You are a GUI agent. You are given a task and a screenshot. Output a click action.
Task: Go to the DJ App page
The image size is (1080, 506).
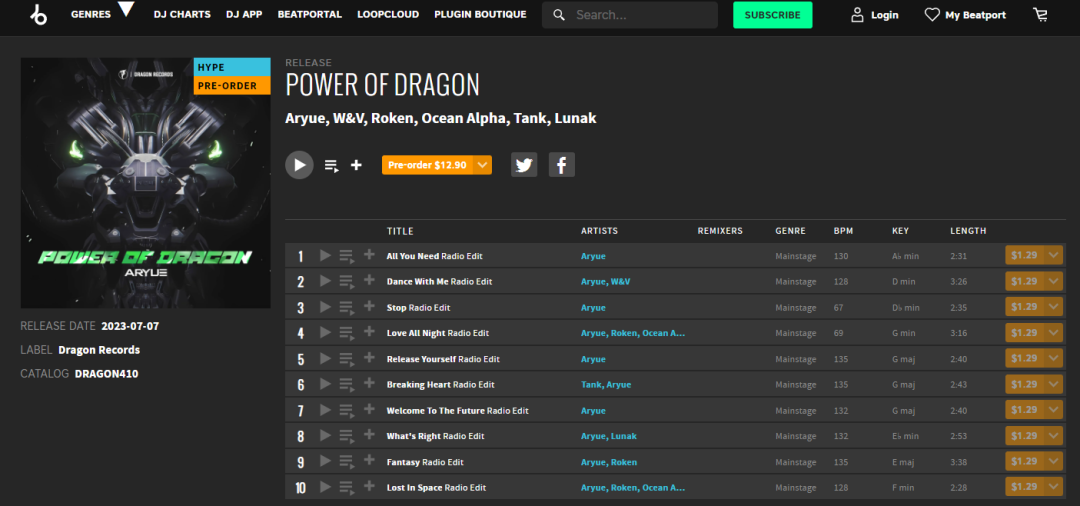click(244, 14)
